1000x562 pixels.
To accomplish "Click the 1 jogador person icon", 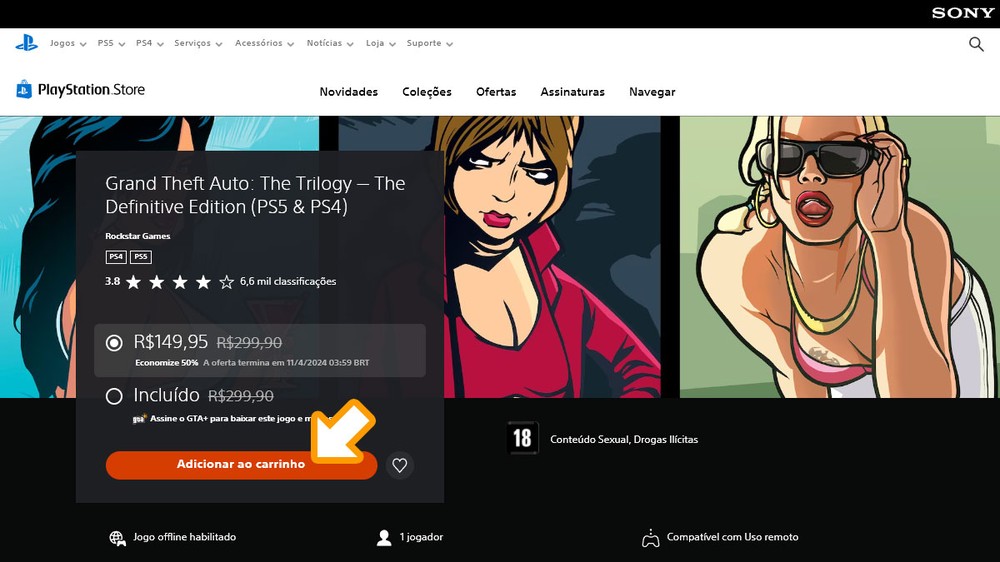I will coord(384,538).
